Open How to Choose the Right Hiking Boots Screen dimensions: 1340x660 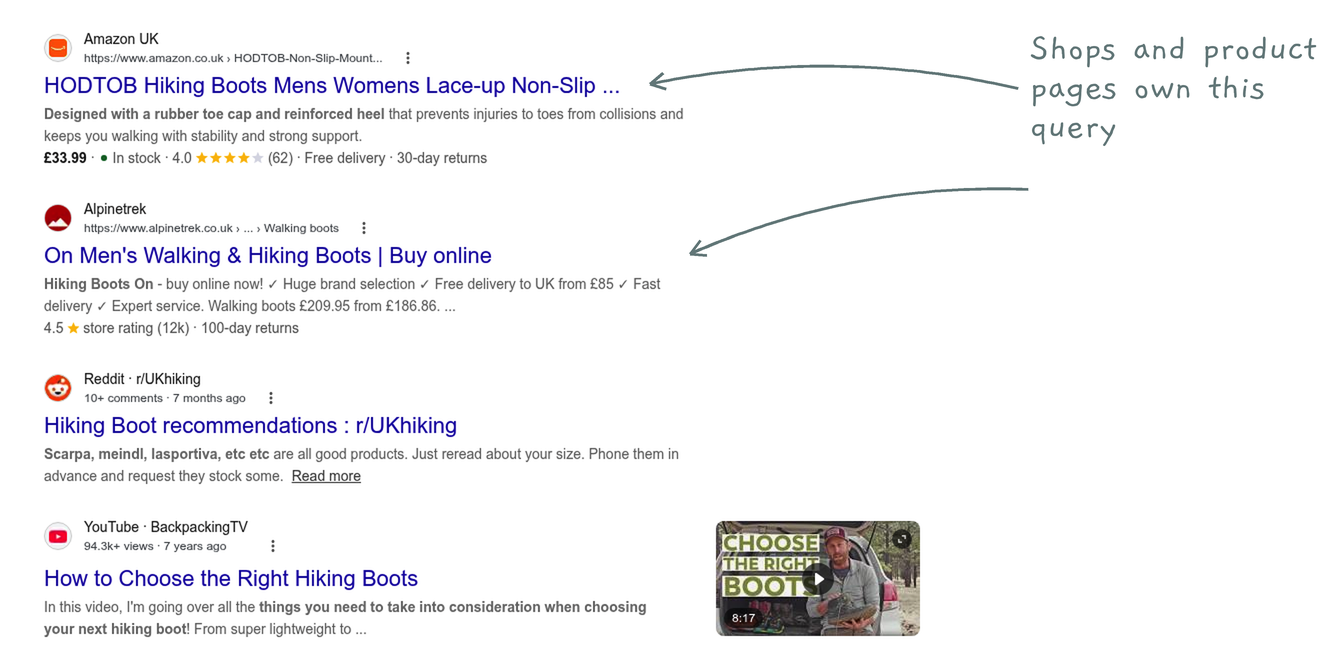231,578
